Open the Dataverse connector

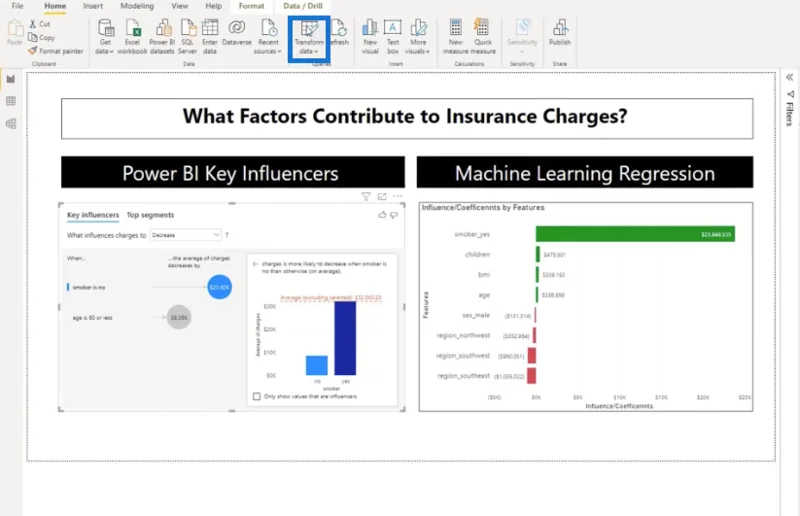tap(237, 32)
